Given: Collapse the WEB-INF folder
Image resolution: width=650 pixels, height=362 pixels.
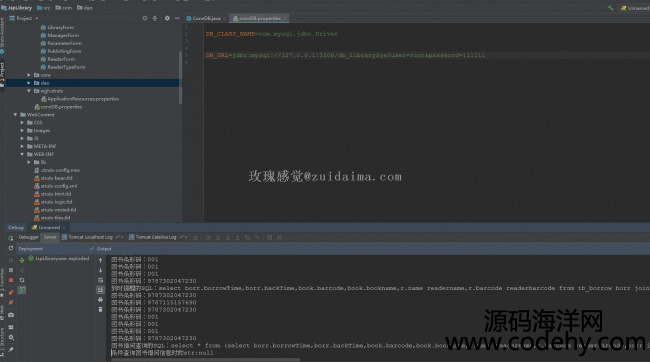Looking at the screenshot, I should [x=22, y=154].
